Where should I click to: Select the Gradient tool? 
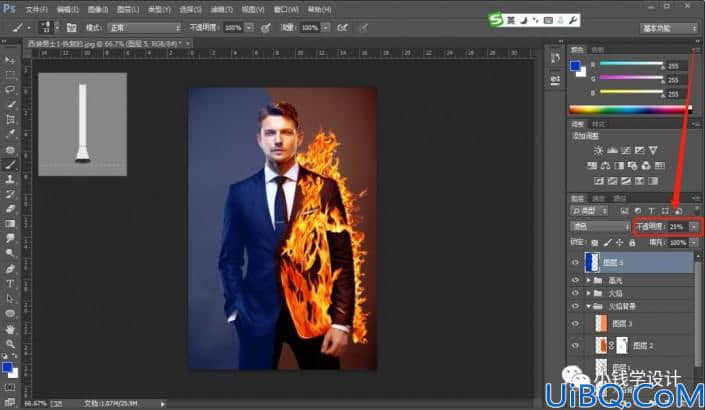10,223
